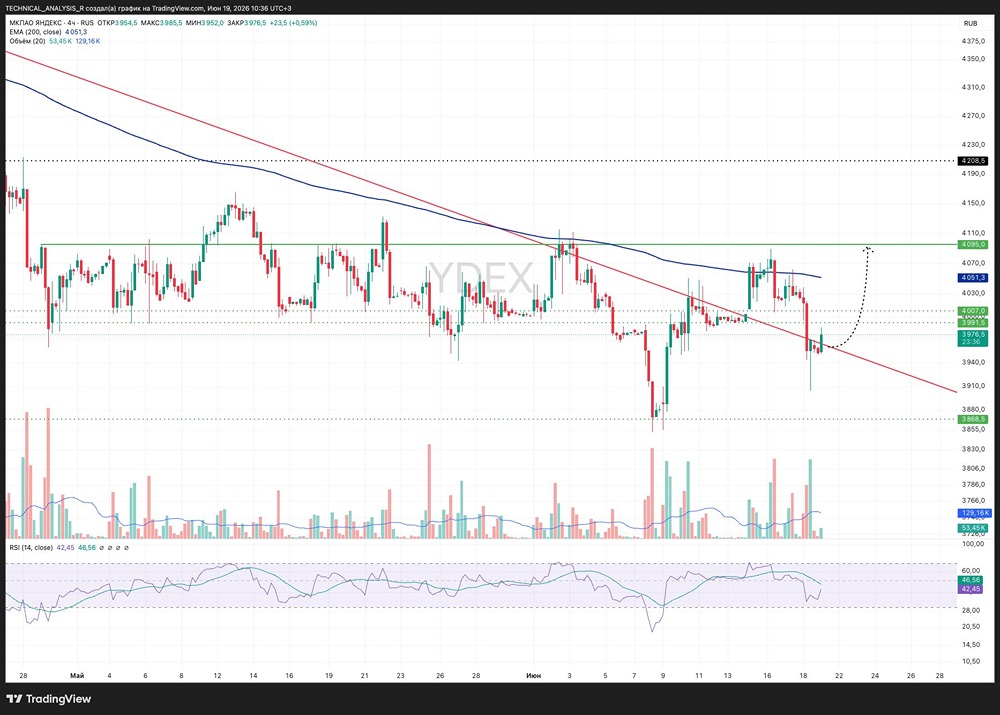Click the МАКС 3985,5 high value in legend

pos(161,23)
